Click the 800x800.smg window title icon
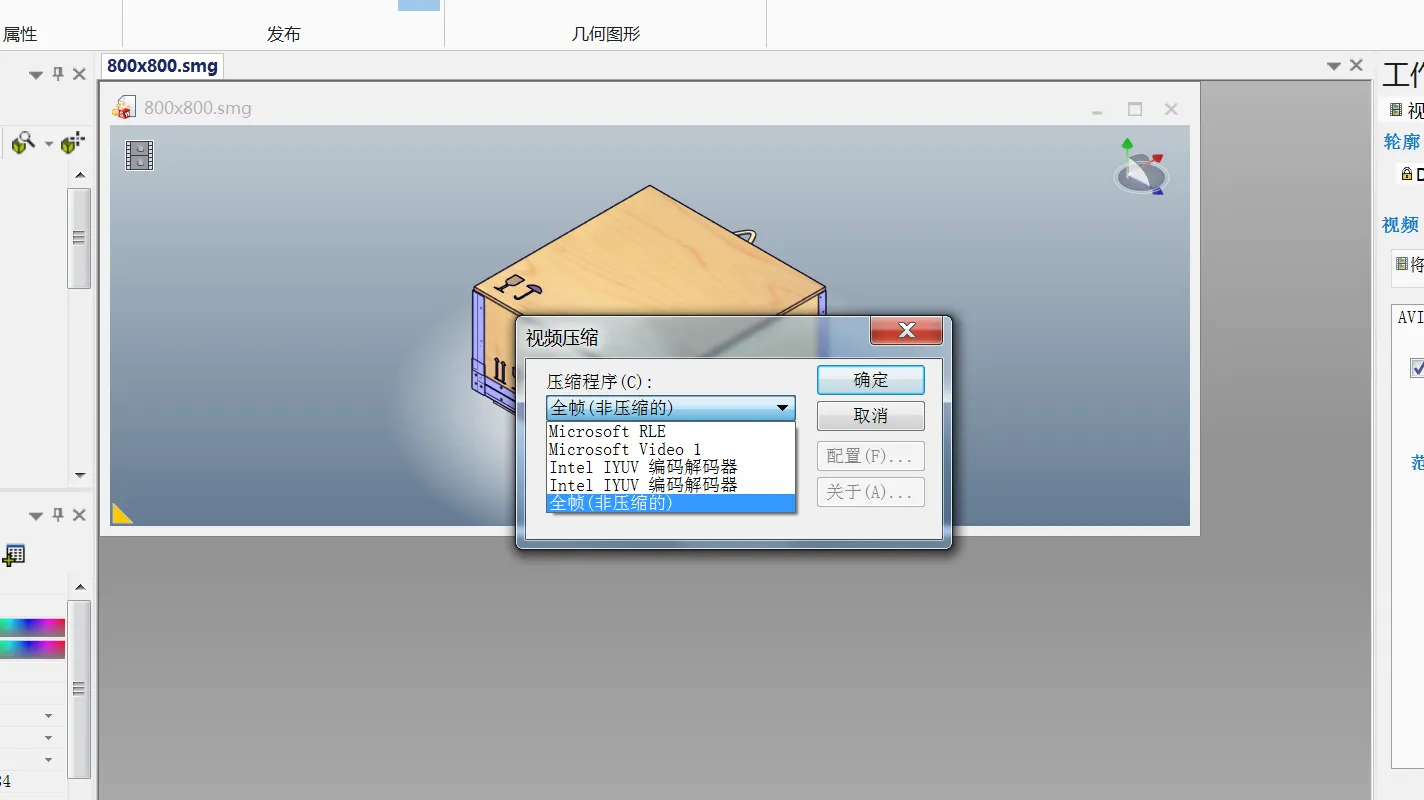Viewport: 1424px width, 800px height. 124,108
